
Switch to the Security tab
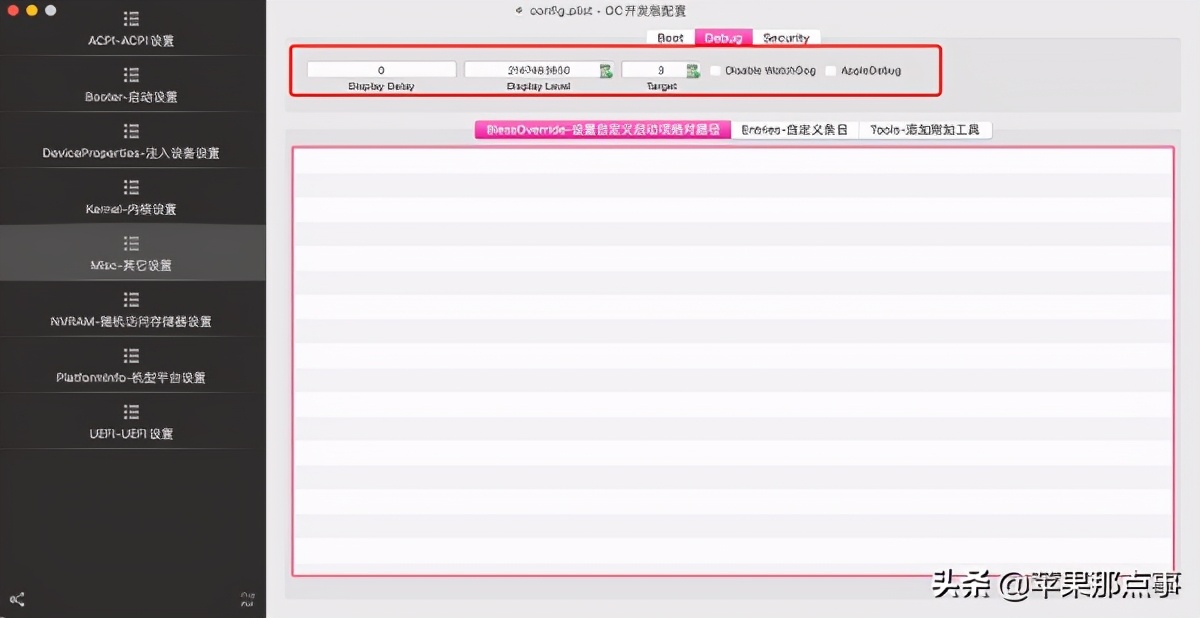(x=786, y=38)
